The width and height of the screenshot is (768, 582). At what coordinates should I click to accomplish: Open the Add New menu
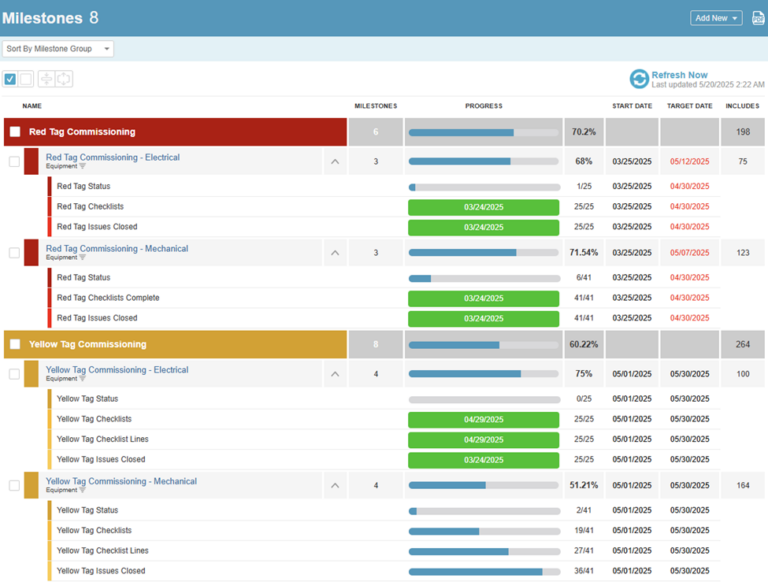point(716,18)
